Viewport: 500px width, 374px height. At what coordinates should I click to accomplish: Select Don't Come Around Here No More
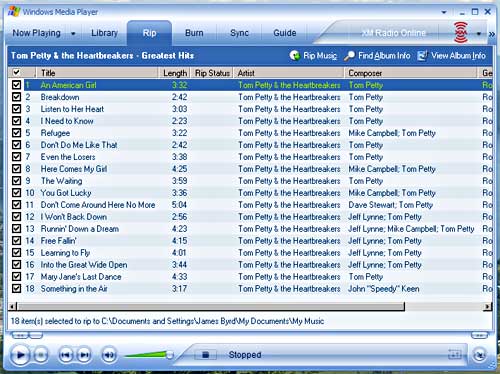pos(98,205)
